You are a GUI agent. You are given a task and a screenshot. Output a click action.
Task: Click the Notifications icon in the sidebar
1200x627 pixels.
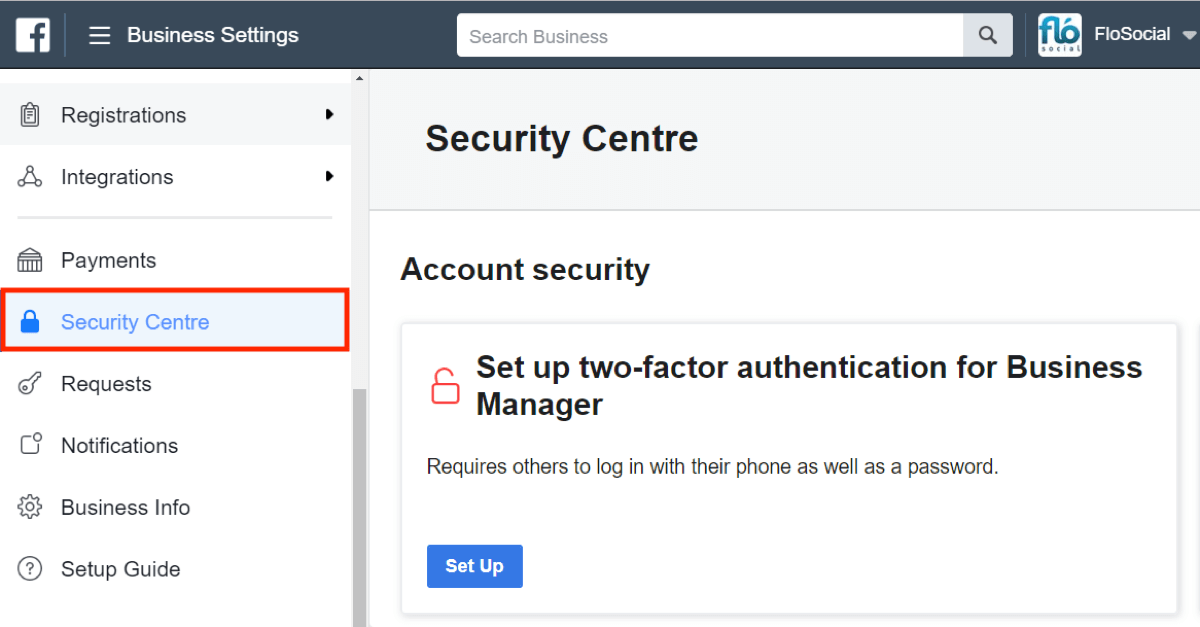pos(30,445)
